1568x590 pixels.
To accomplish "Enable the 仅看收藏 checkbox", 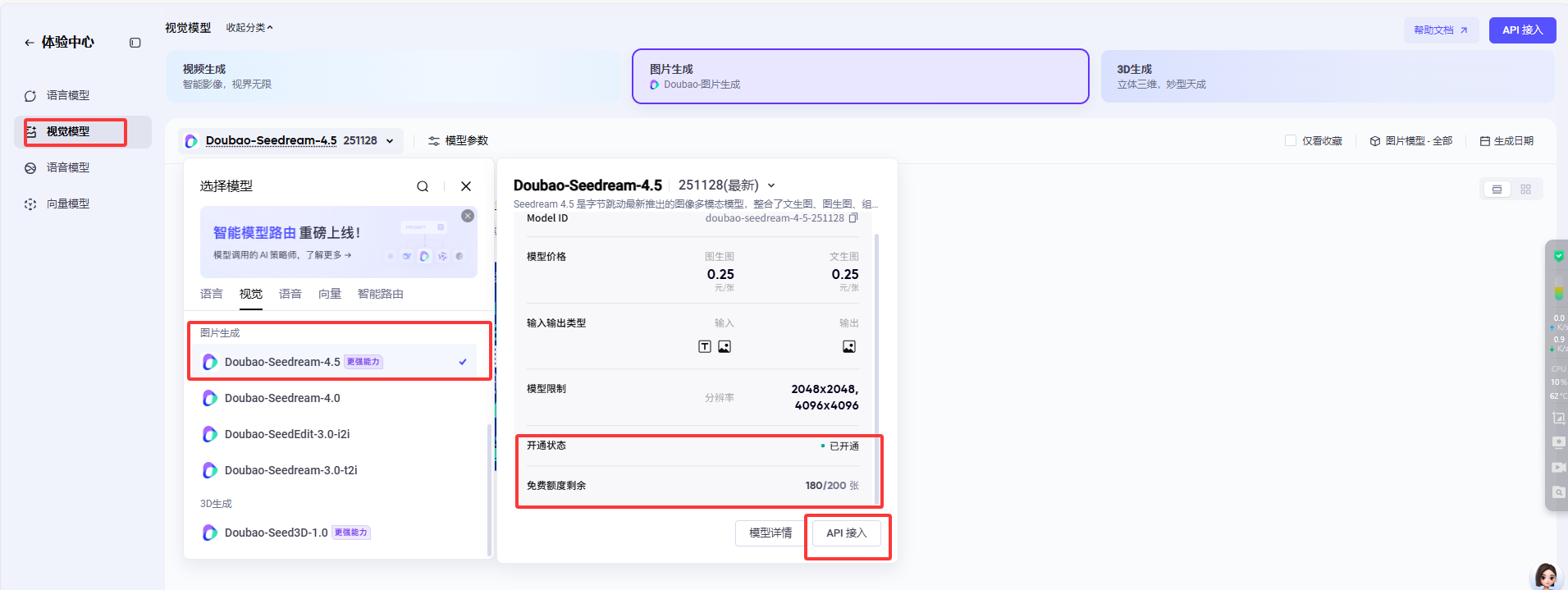I will 1291,141.
